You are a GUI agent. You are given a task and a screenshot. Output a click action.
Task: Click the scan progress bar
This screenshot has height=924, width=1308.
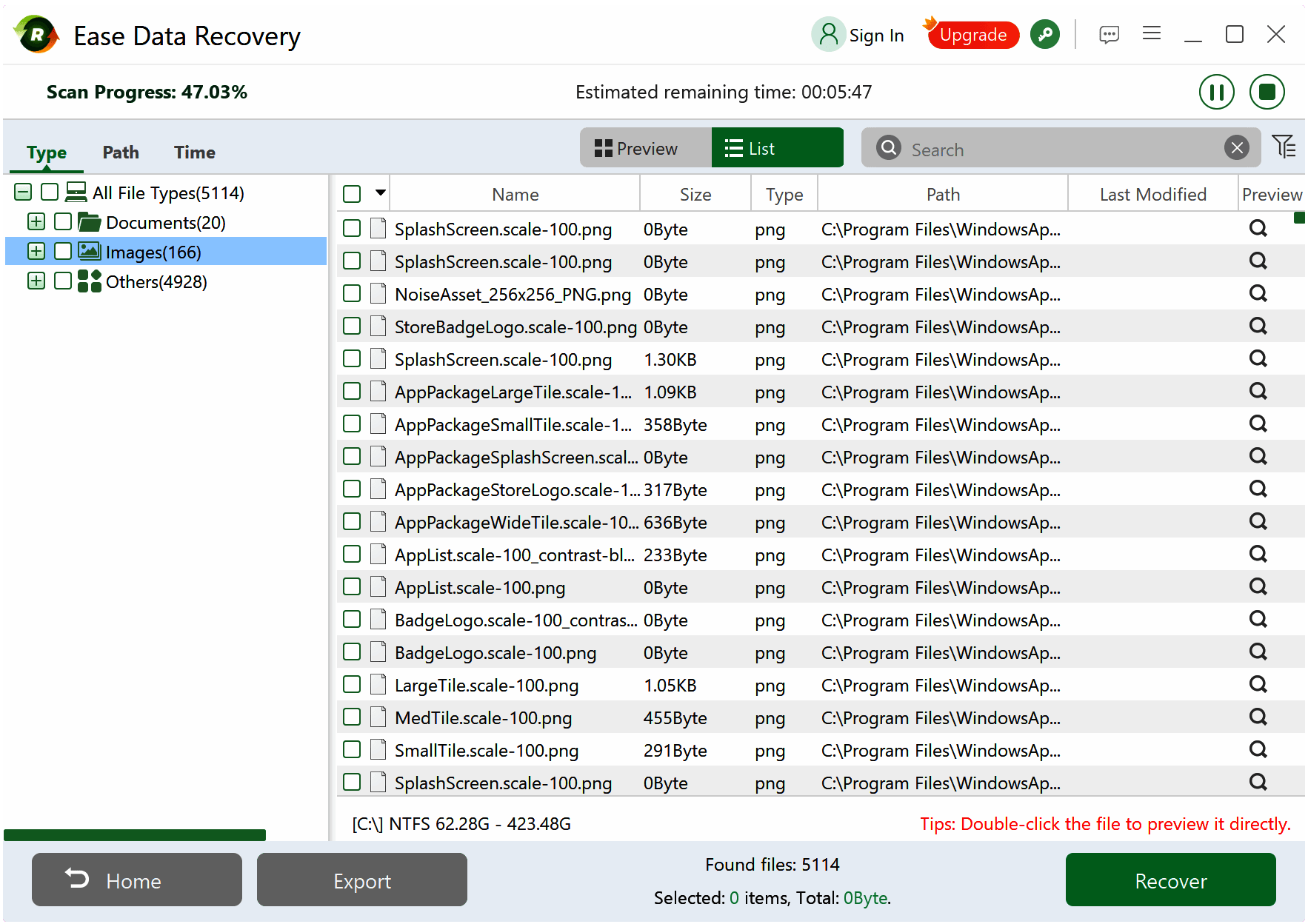(x=135, y=835)
